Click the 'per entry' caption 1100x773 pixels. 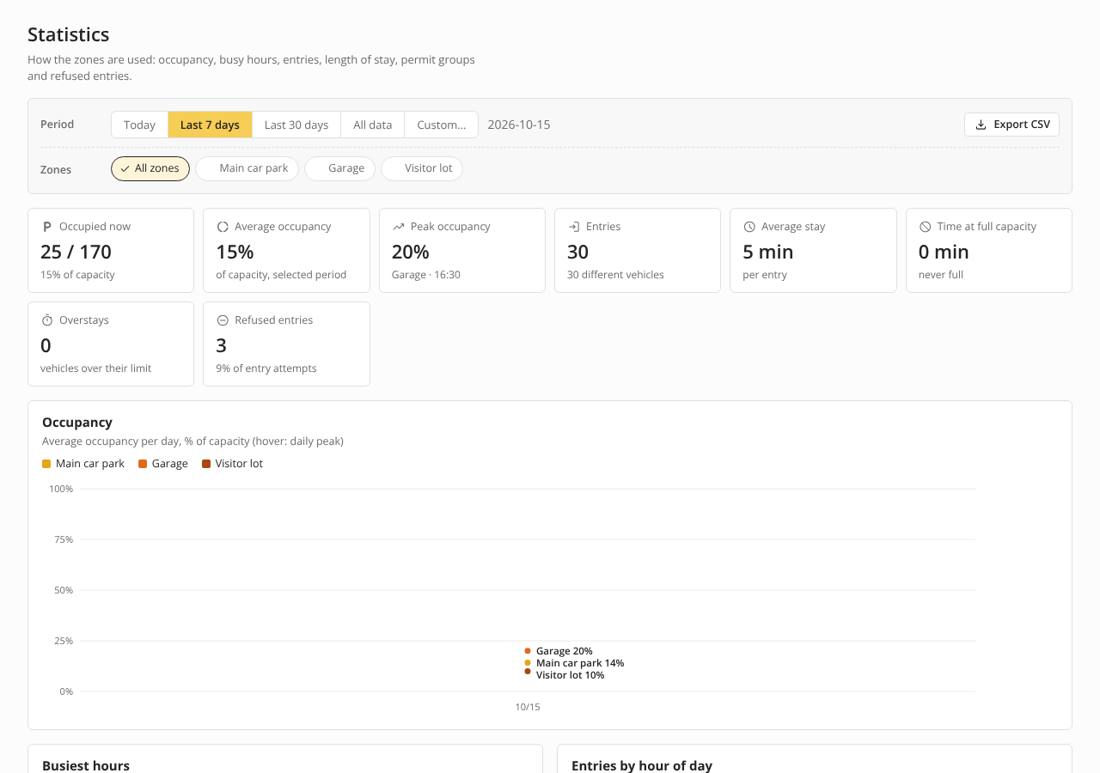pyautogui.click(x=764, y=275)
